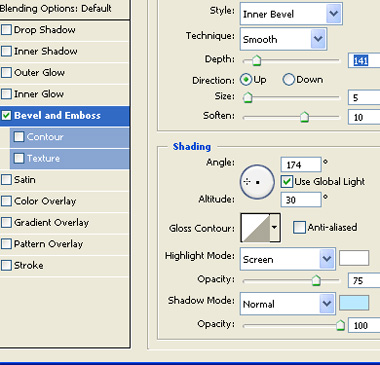
Task: Enable the Pattern Overlay checkbox
Action: tap(6, 244)
